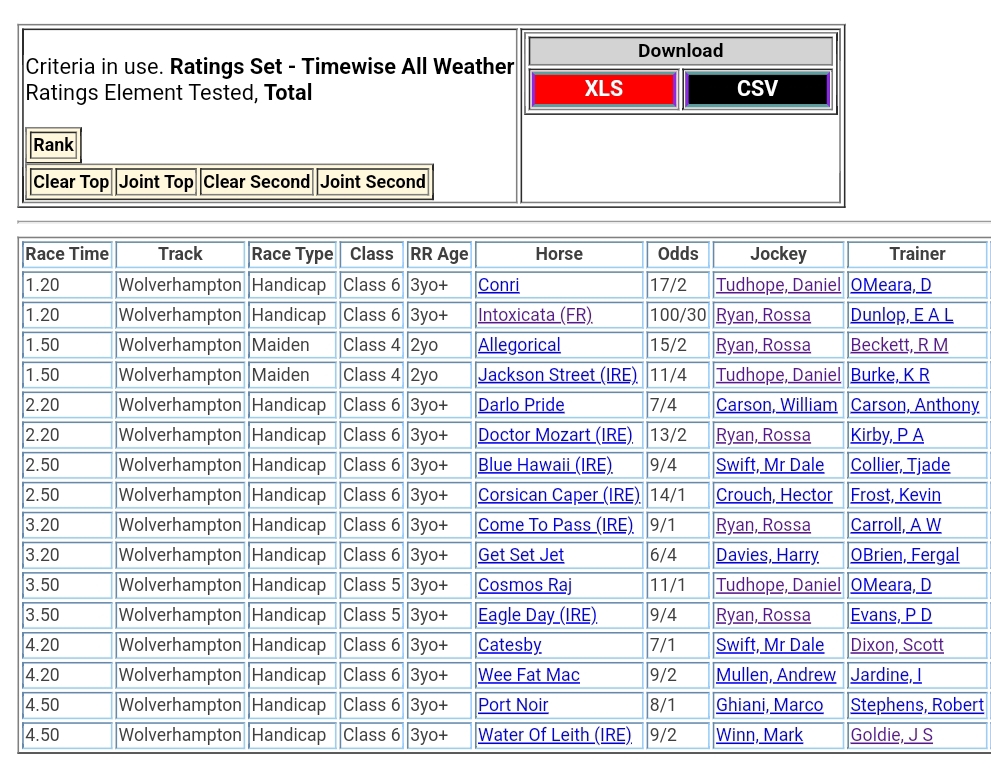This screenshot has width=991, height=773.
Task: Open the horse Conri link
Action: pos(498,285)
